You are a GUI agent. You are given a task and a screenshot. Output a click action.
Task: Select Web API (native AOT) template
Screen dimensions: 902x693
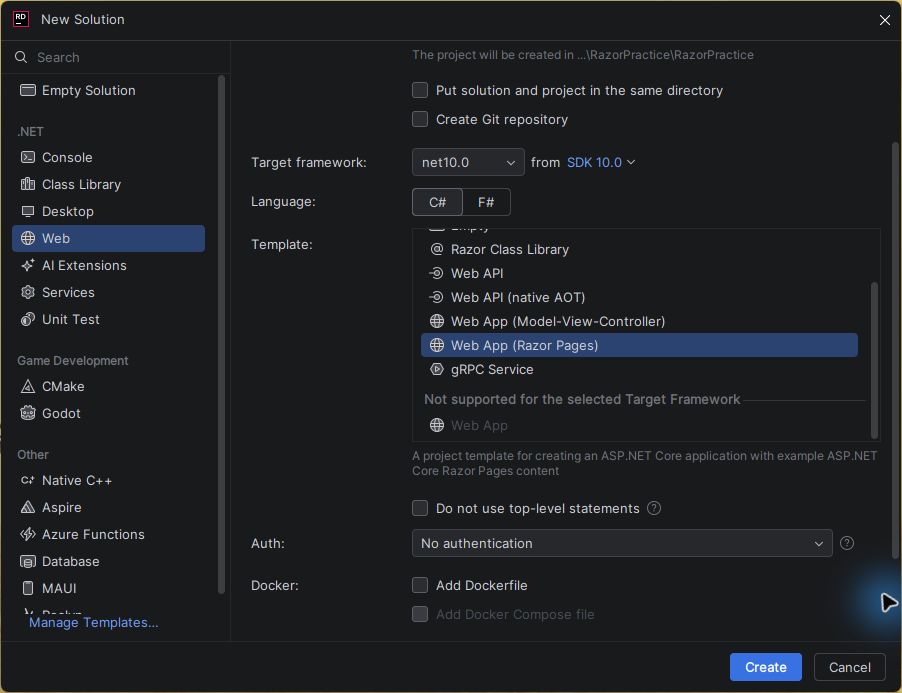coord(639,297)
